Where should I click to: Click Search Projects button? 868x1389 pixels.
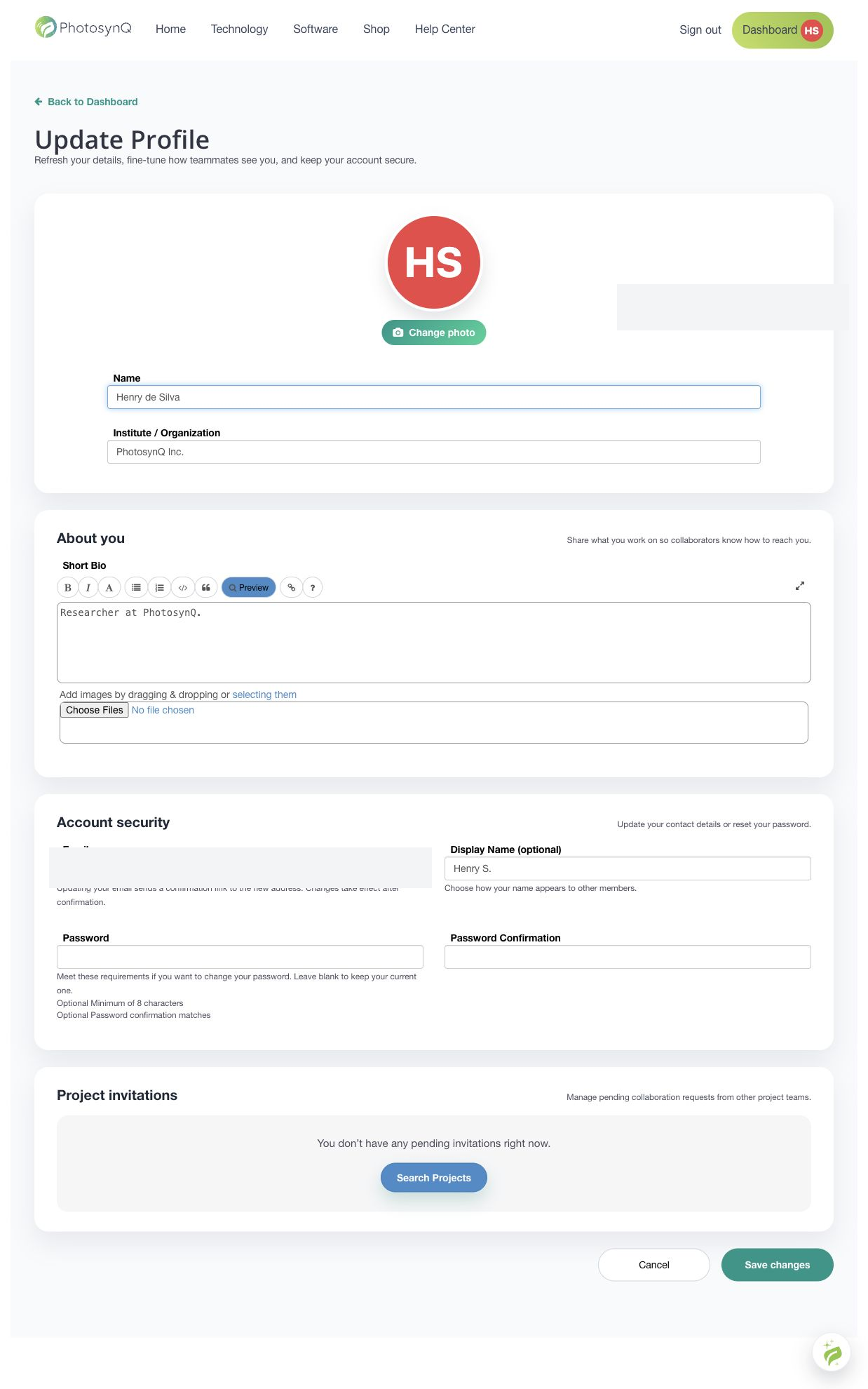(433, 1178)
